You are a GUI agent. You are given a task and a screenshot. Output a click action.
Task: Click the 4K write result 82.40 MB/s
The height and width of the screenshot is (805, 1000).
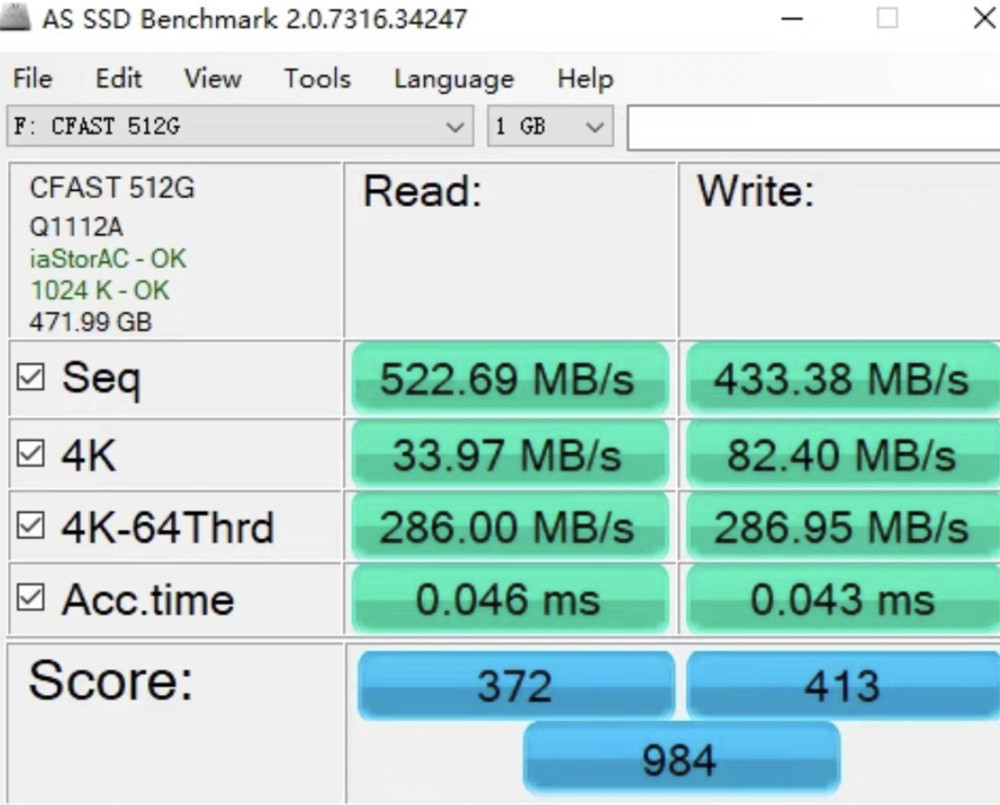[x=842, y=455]
